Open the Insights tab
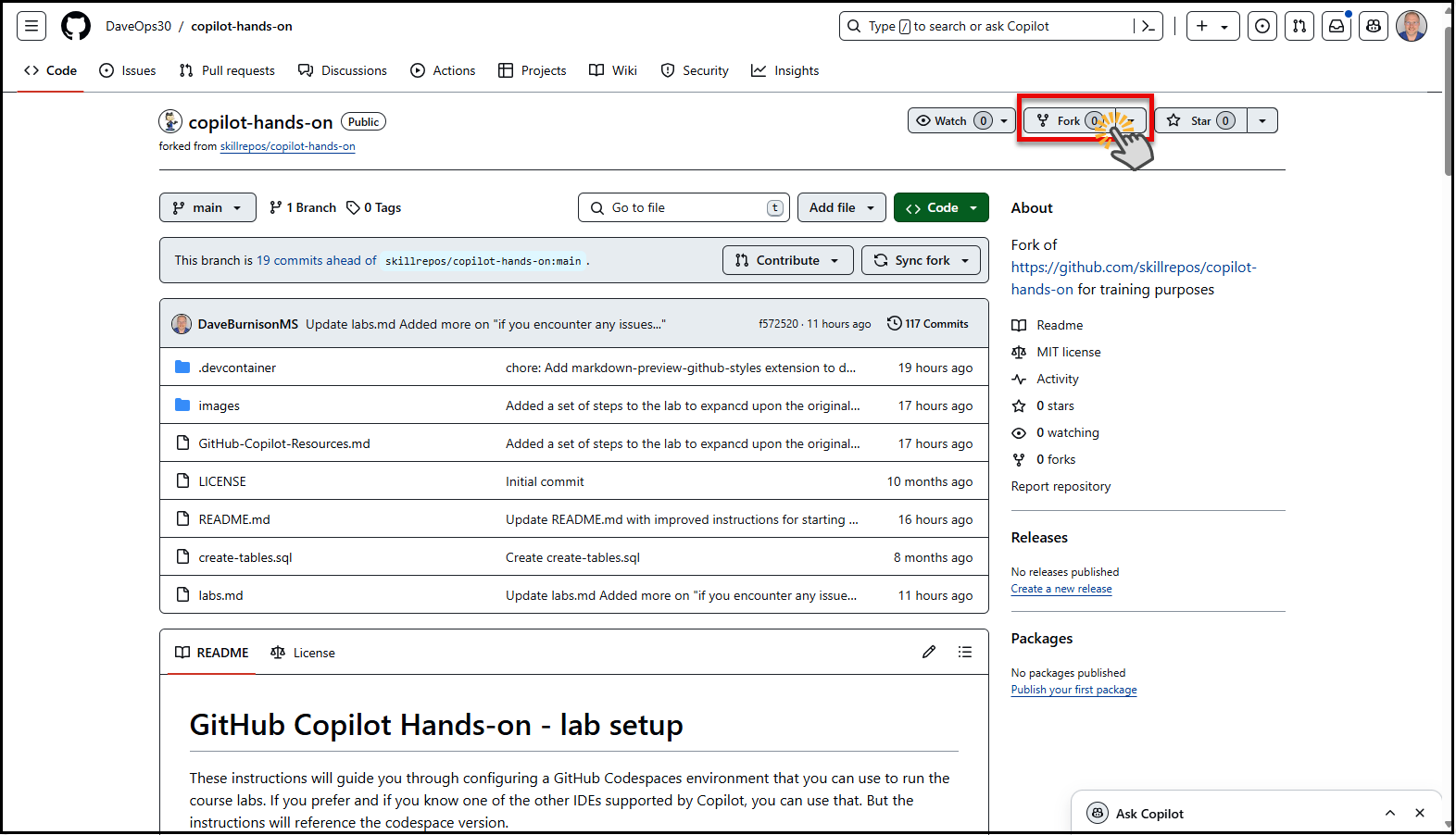This screenshot has height=835, width=1456. point(785,70)
